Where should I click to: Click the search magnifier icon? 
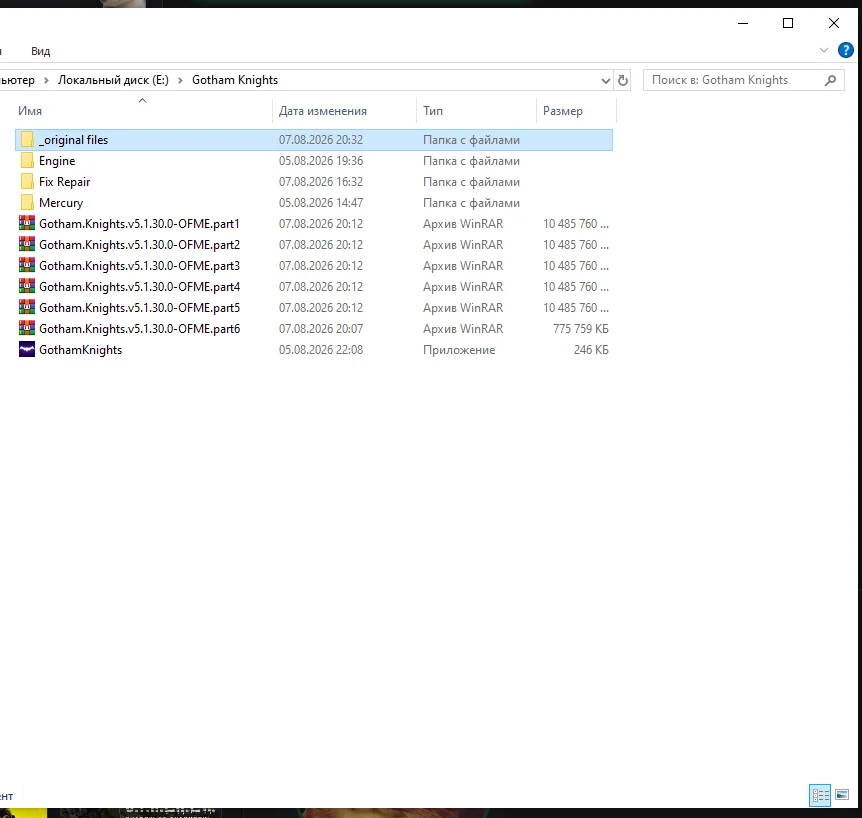pos(830,80)
